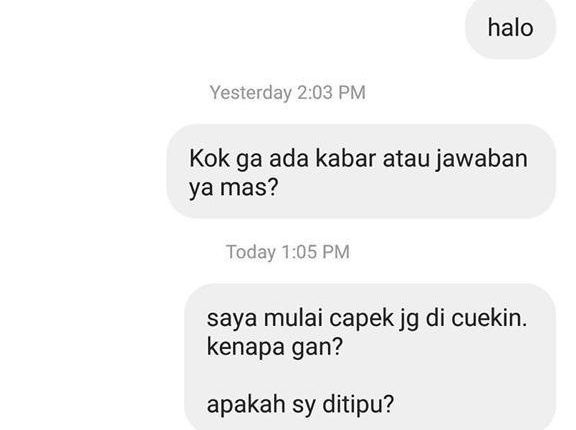The image size is (576, 430).
Task: Click the word "cuekin." in the last bubble
Action: click(x=489, y=318)
